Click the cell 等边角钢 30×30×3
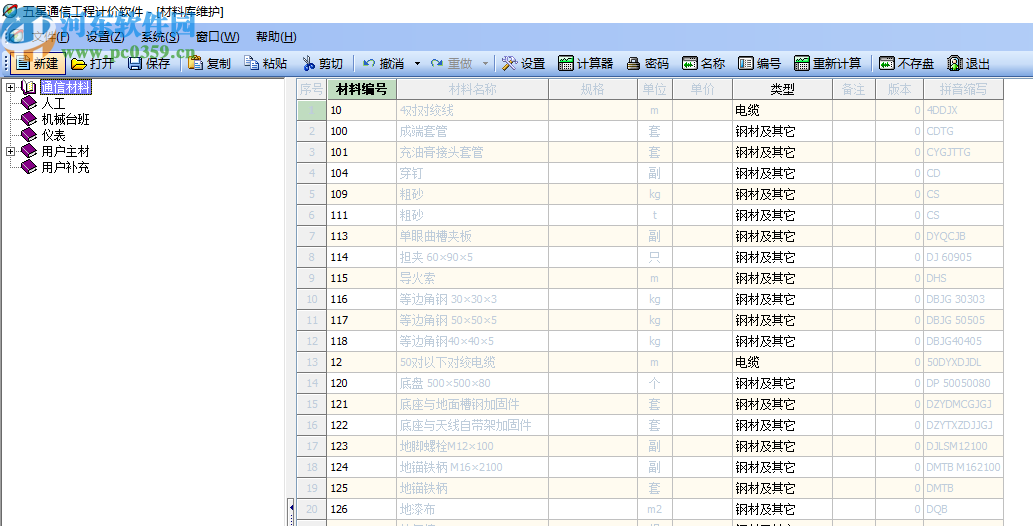The width and height of the screenshot is (1033, 526). pyautogui.click(x=472, y=299)
